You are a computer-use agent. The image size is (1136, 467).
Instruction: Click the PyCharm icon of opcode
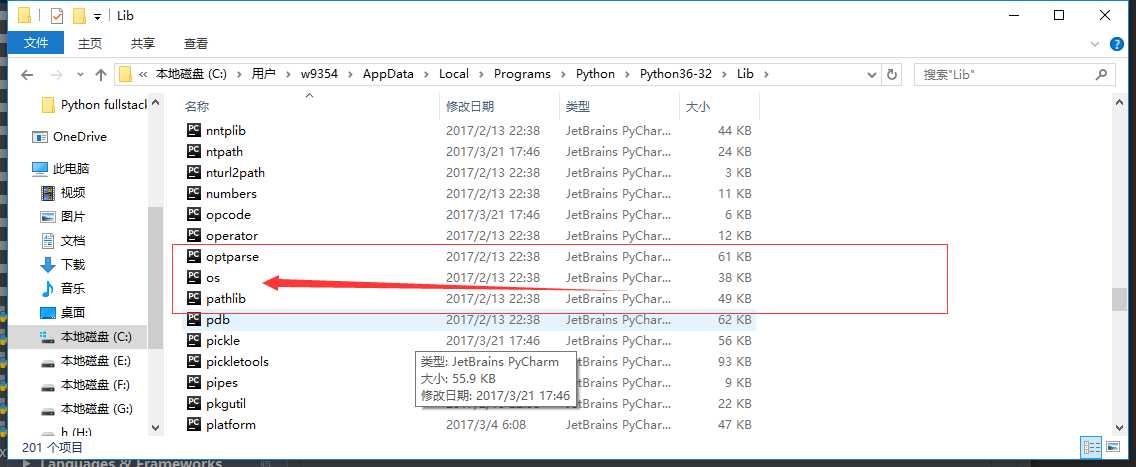click(x=193, y=214)
